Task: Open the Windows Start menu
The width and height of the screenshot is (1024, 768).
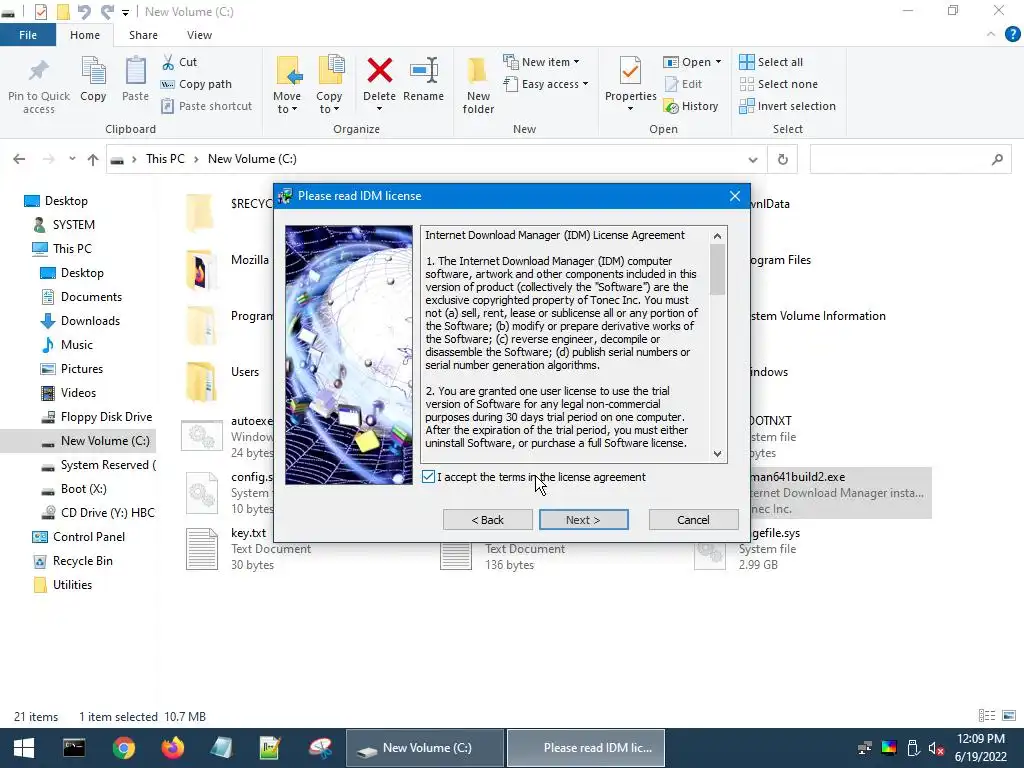Action: pos(24,748)
